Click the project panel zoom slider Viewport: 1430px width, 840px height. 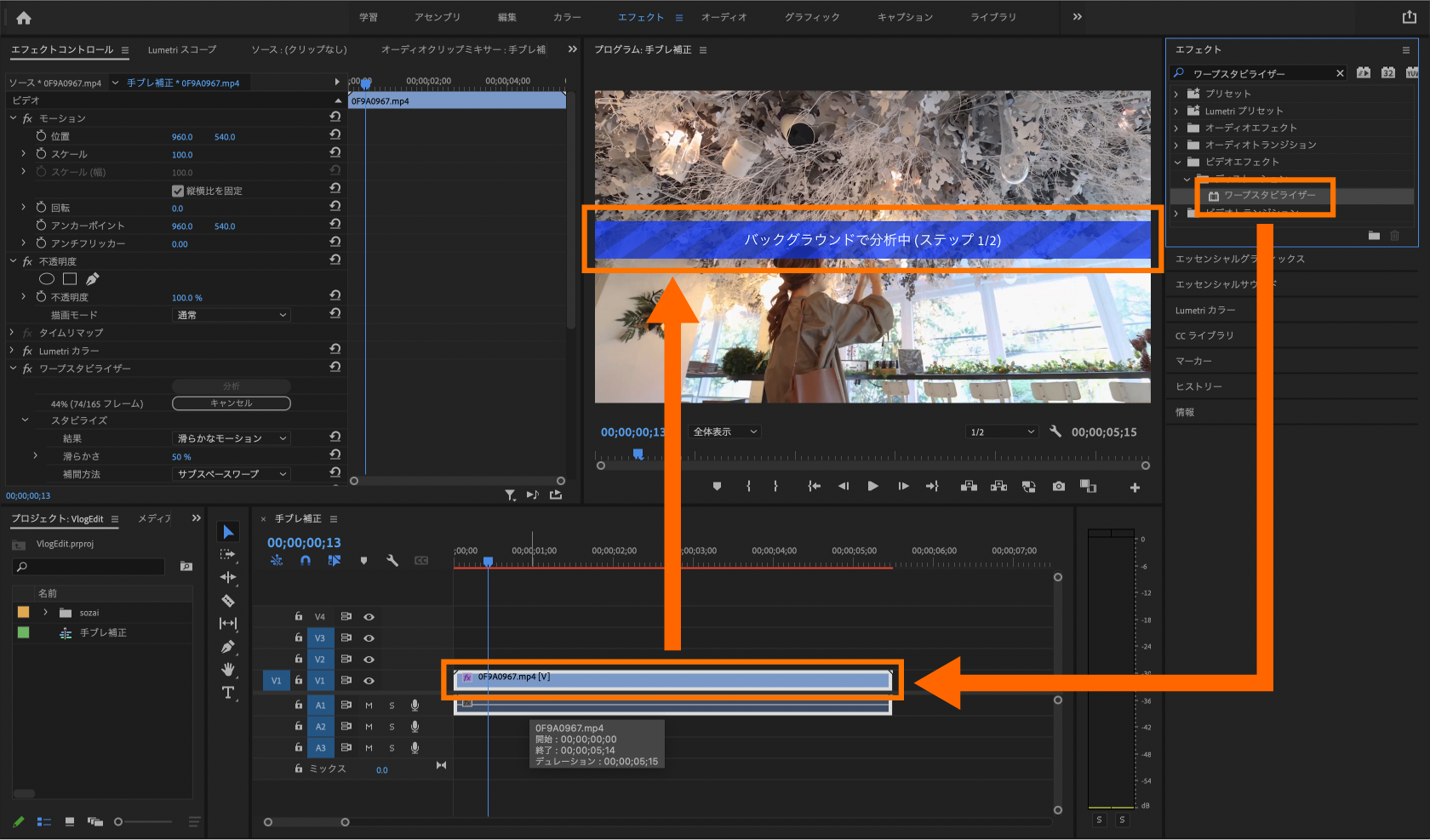coord(119,821)
